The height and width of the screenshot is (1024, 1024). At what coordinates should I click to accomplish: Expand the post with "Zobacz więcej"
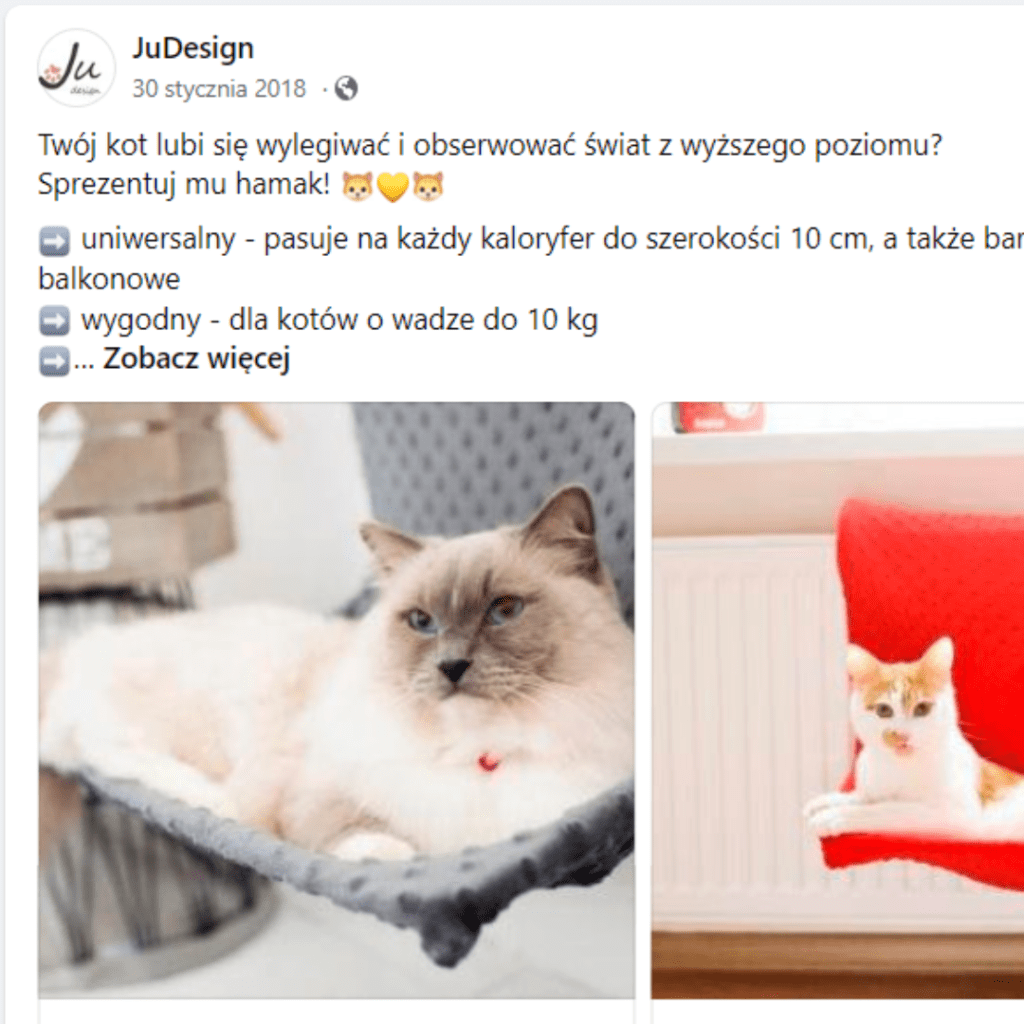(196, 359)
